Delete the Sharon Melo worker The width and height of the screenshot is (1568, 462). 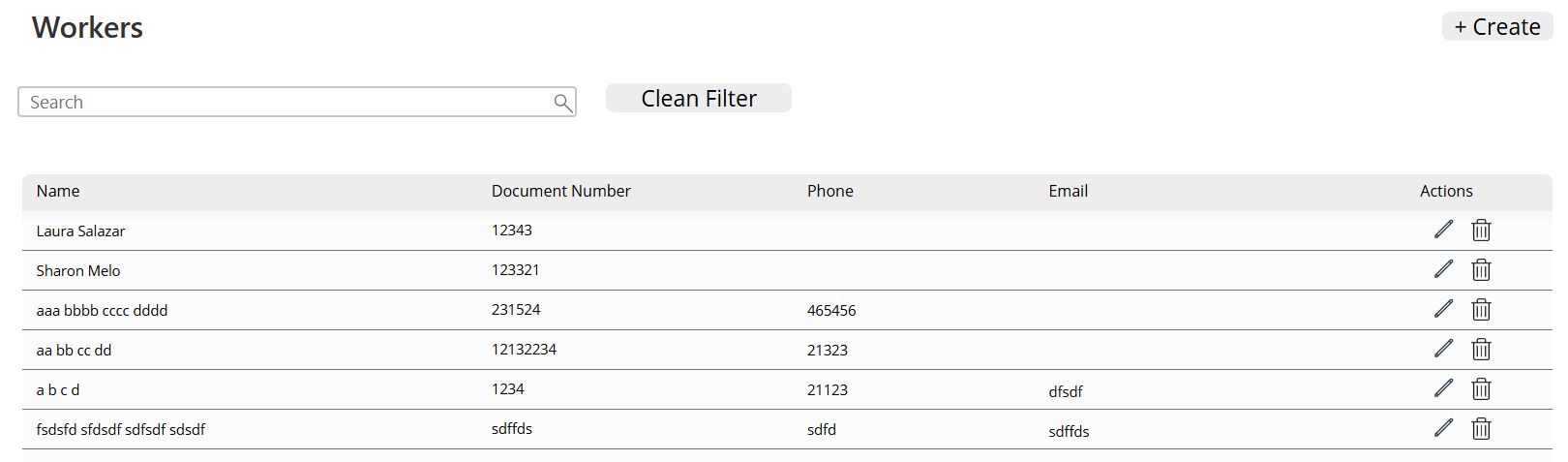1481,269
